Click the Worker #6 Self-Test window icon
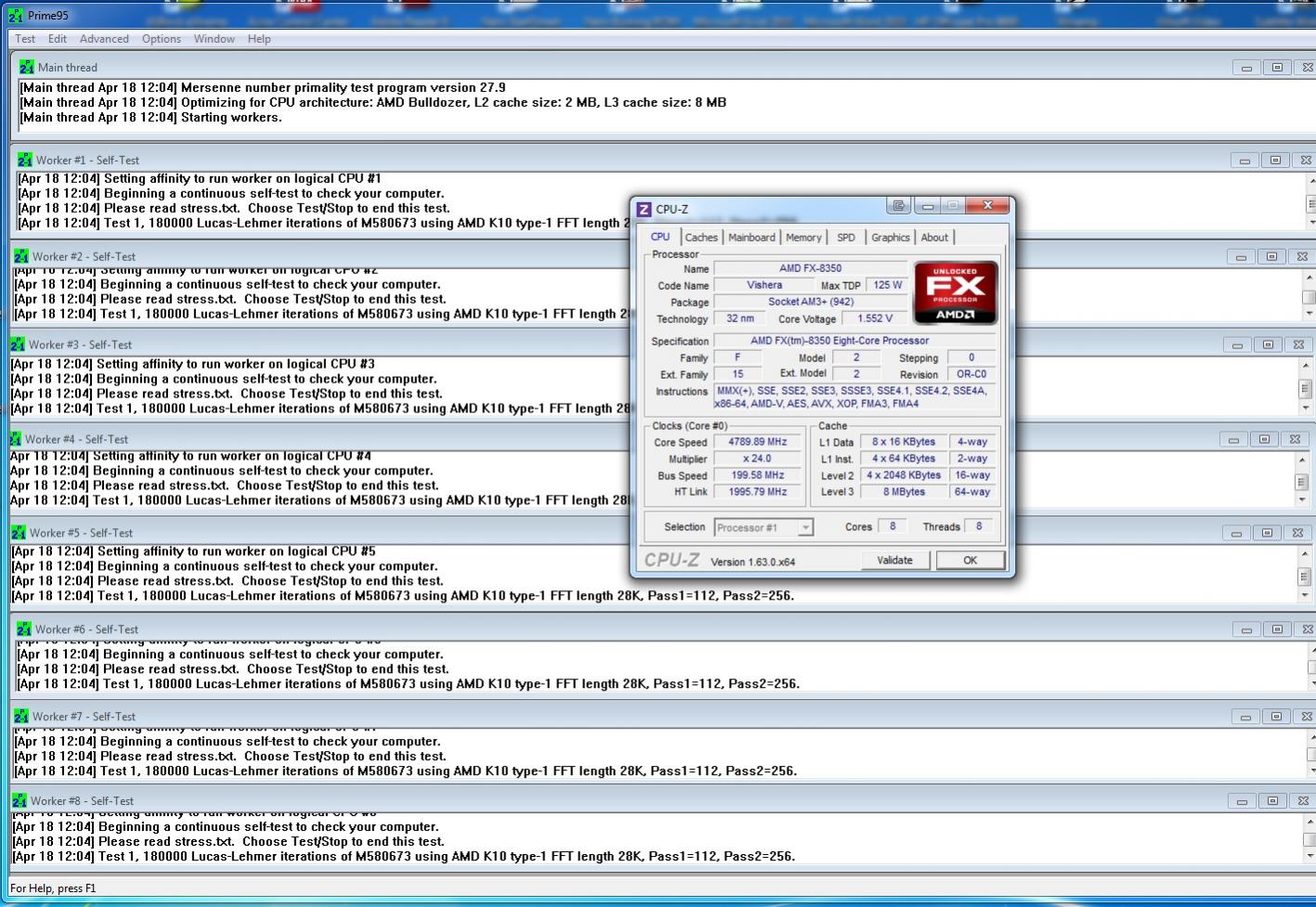This screenshot has height=907, width=1316. (24, 628)
